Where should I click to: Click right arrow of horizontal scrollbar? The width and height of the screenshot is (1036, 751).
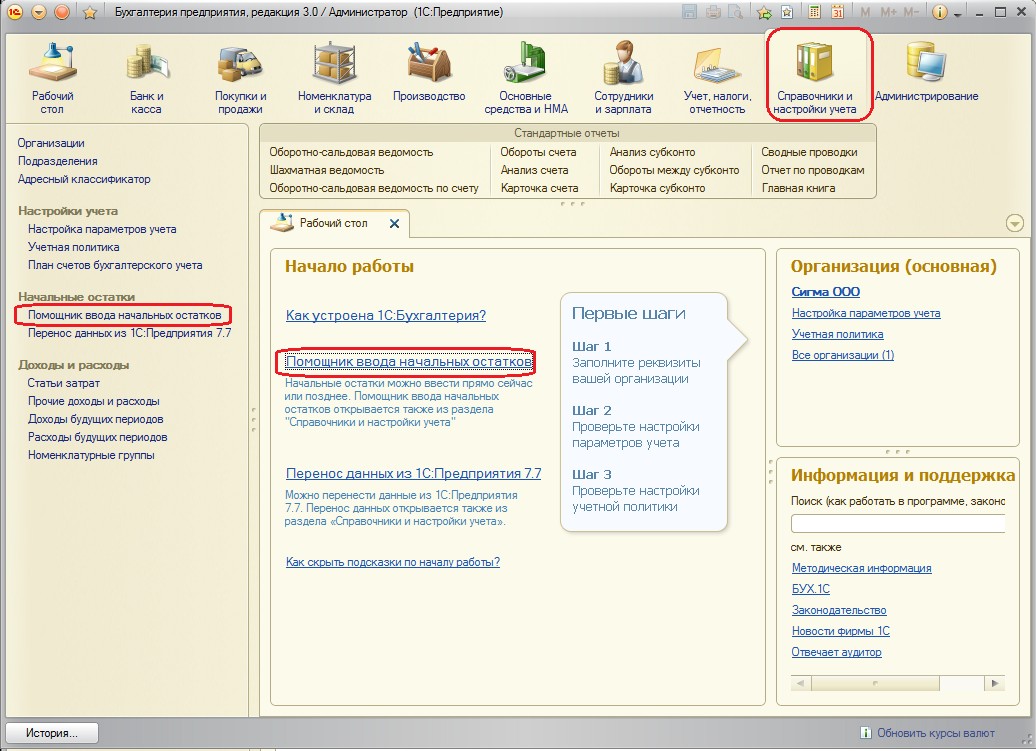[995, 684]
